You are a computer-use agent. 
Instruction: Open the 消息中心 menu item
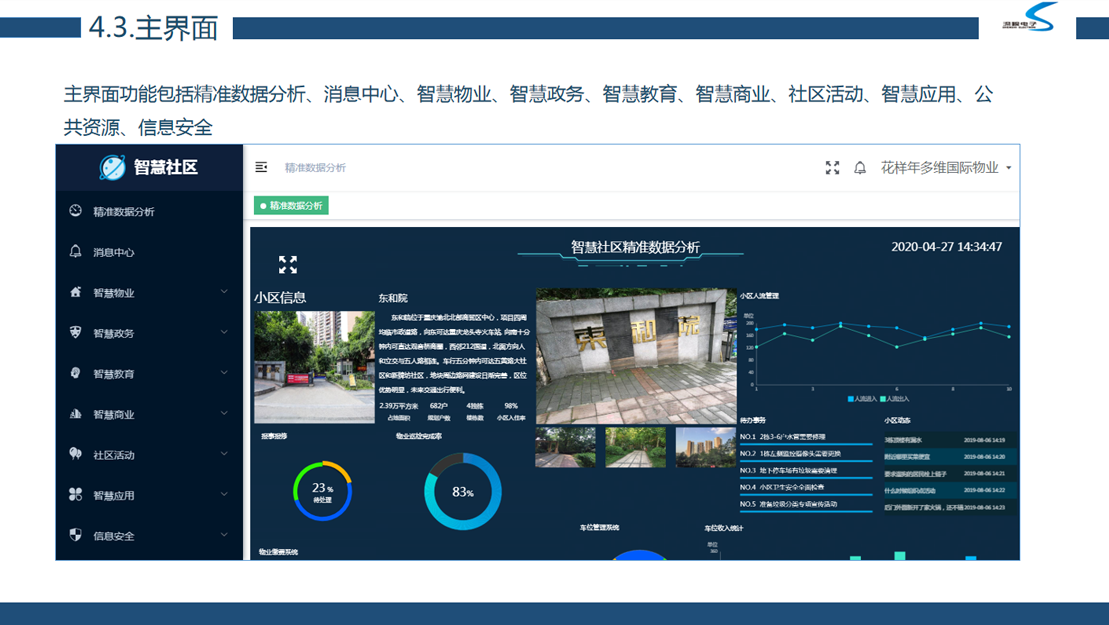coord(113,253)
